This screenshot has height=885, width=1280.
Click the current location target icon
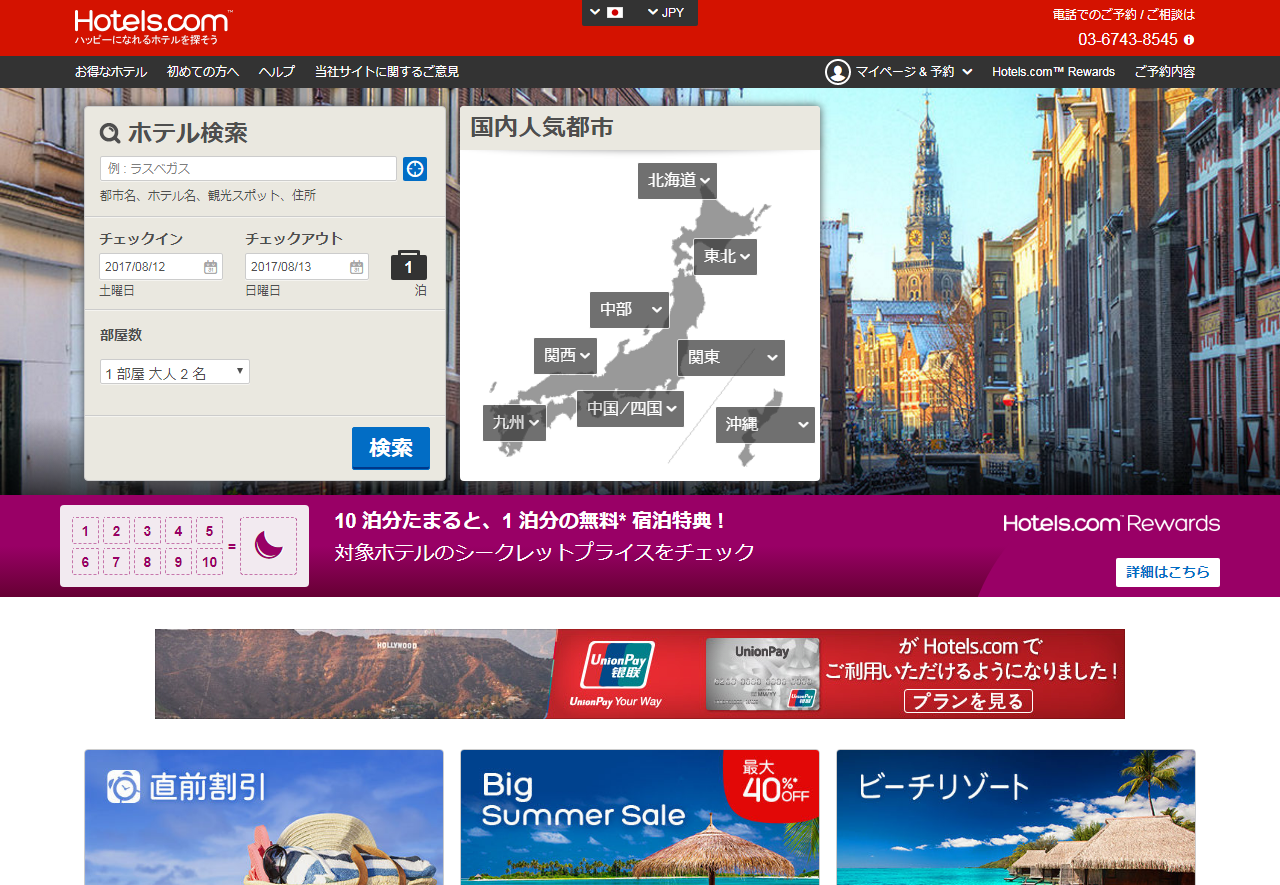pyautogui.click(x=415, y=169)
